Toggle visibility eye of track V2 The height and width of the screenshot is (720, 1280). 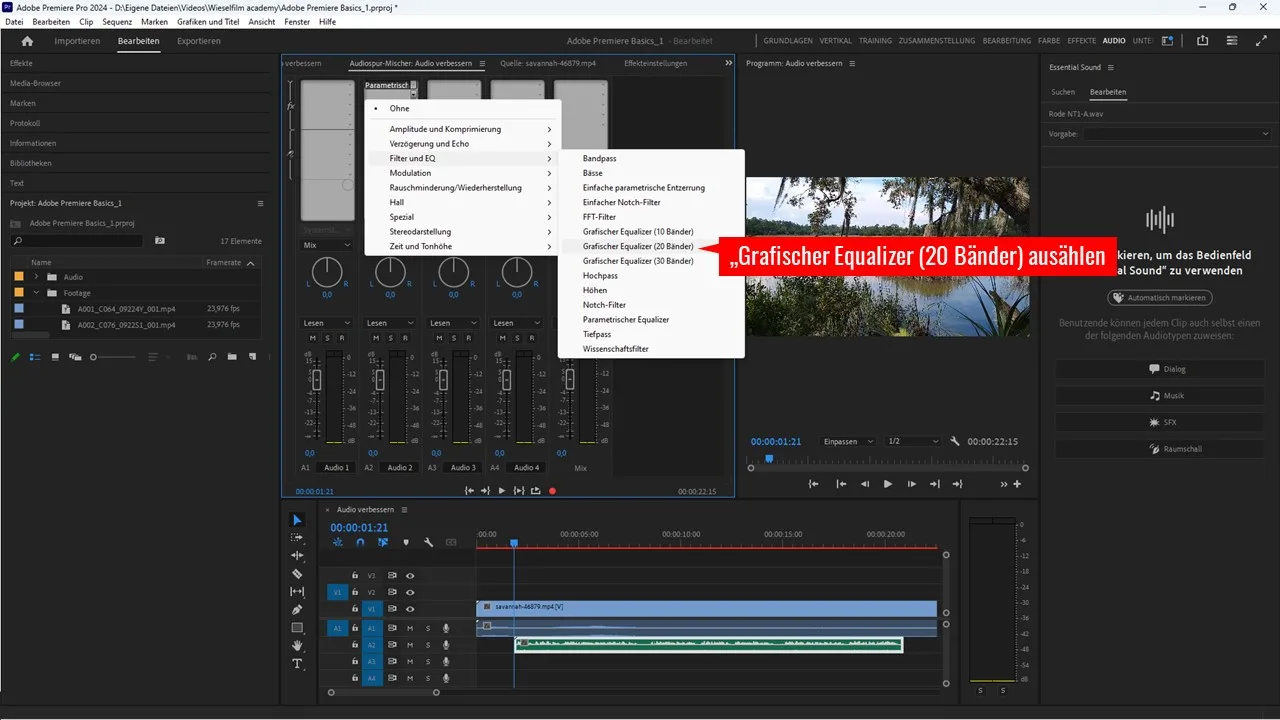click(410, 592)
